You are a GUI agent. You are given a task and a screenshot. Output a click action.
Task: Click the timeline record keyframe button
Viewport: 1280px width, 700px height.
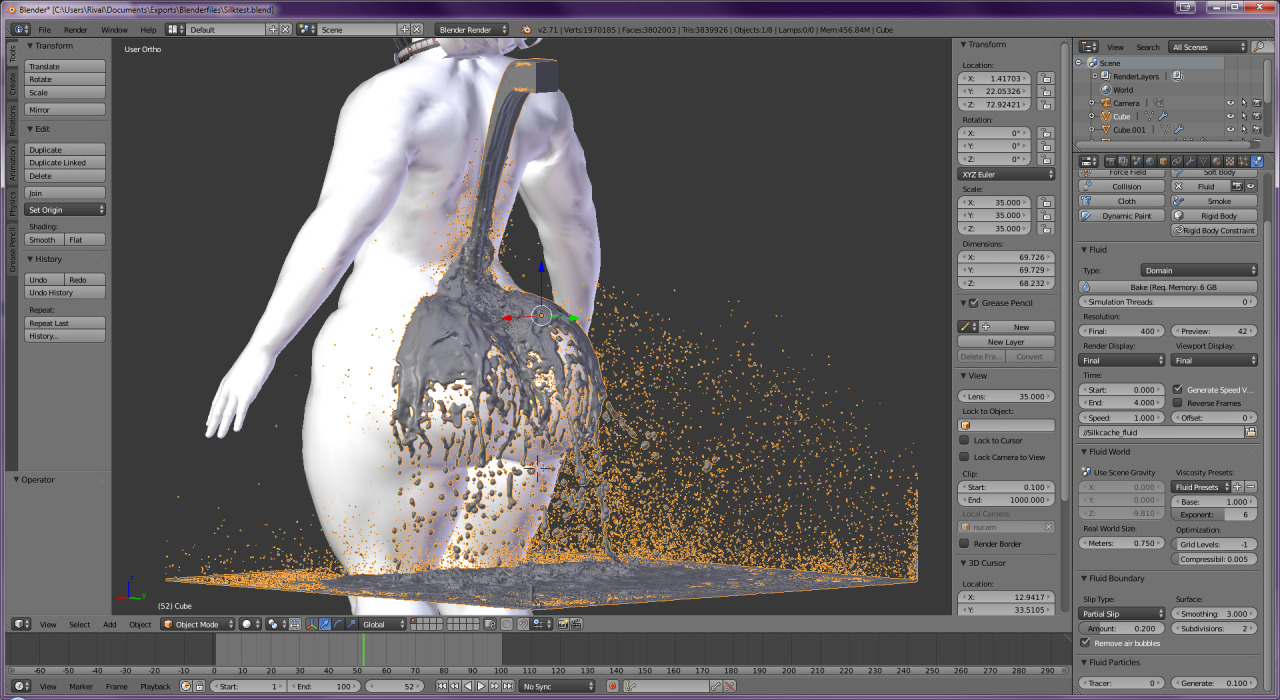[x=612, y=686]
